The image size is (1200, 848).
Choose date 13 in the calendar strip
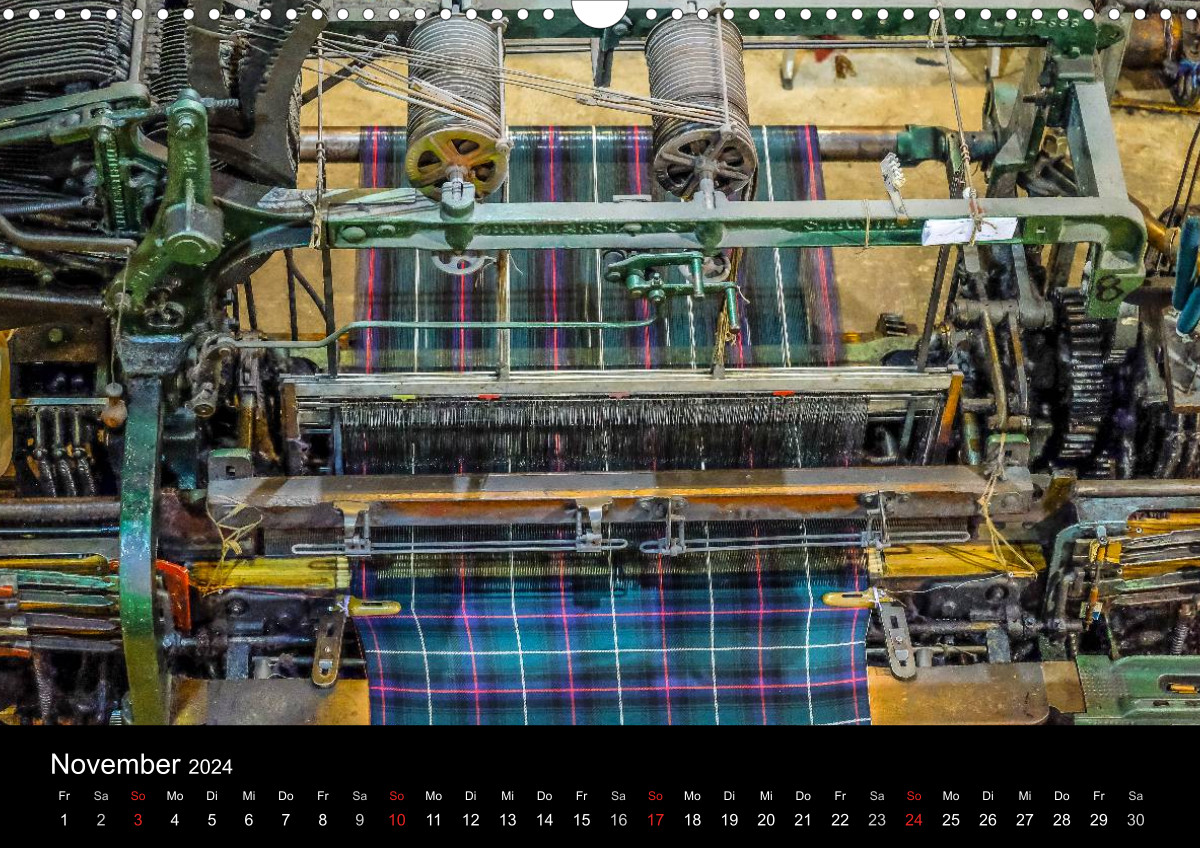(x=508, y=820)
